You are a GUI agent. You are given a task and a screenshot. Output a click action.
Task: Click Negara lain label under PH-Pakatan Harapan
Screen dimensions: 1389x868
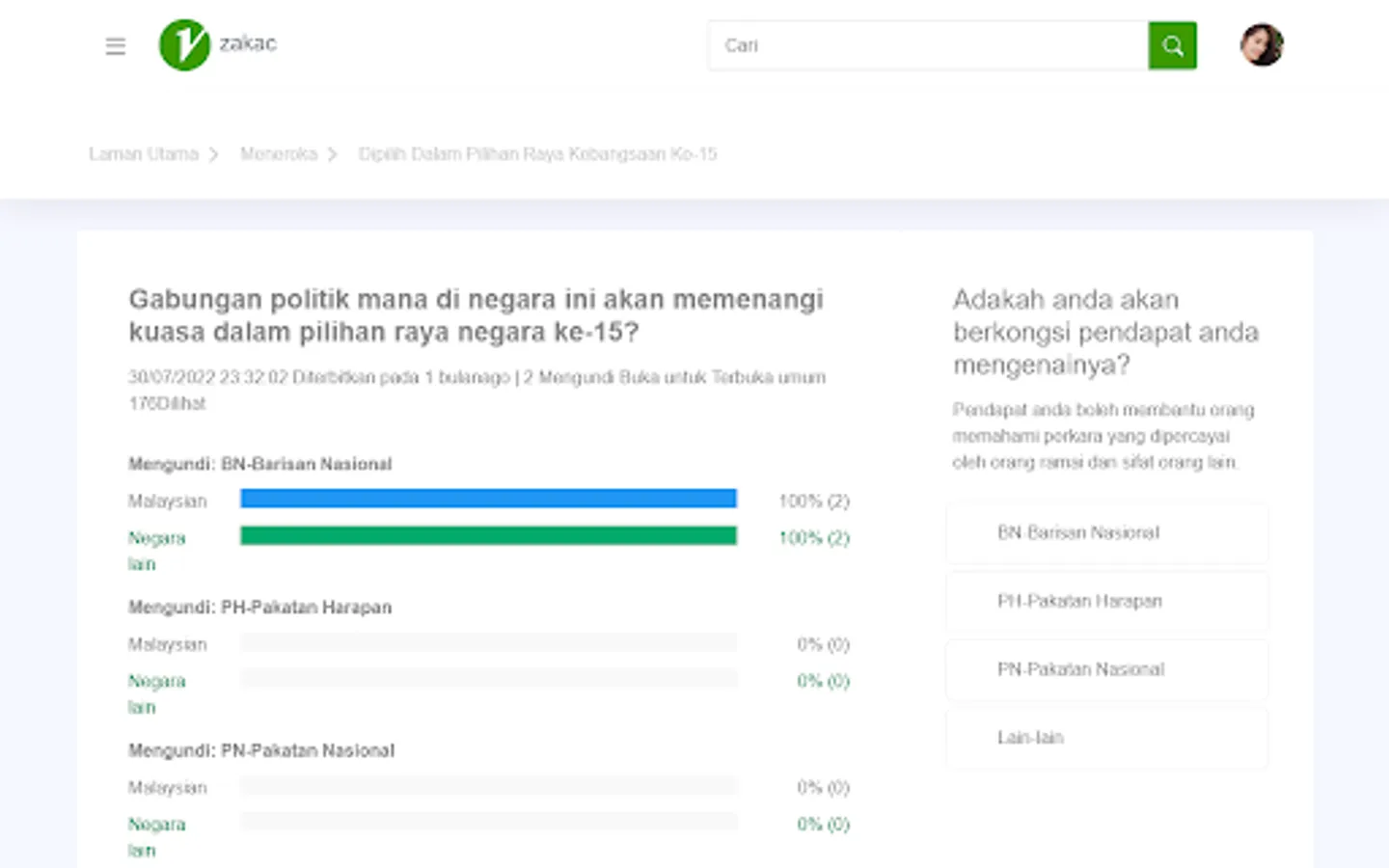[156, 693]
